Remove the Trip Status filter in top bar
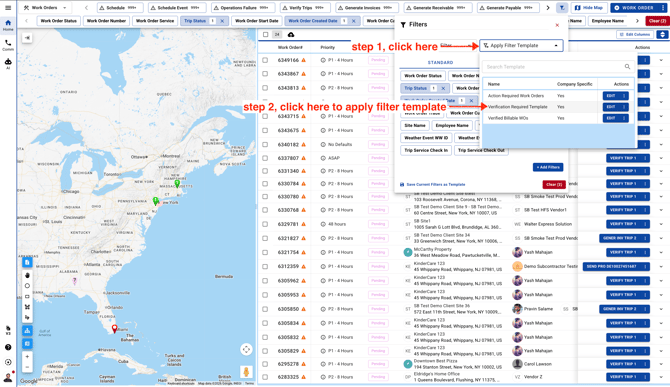 [222, 21]
